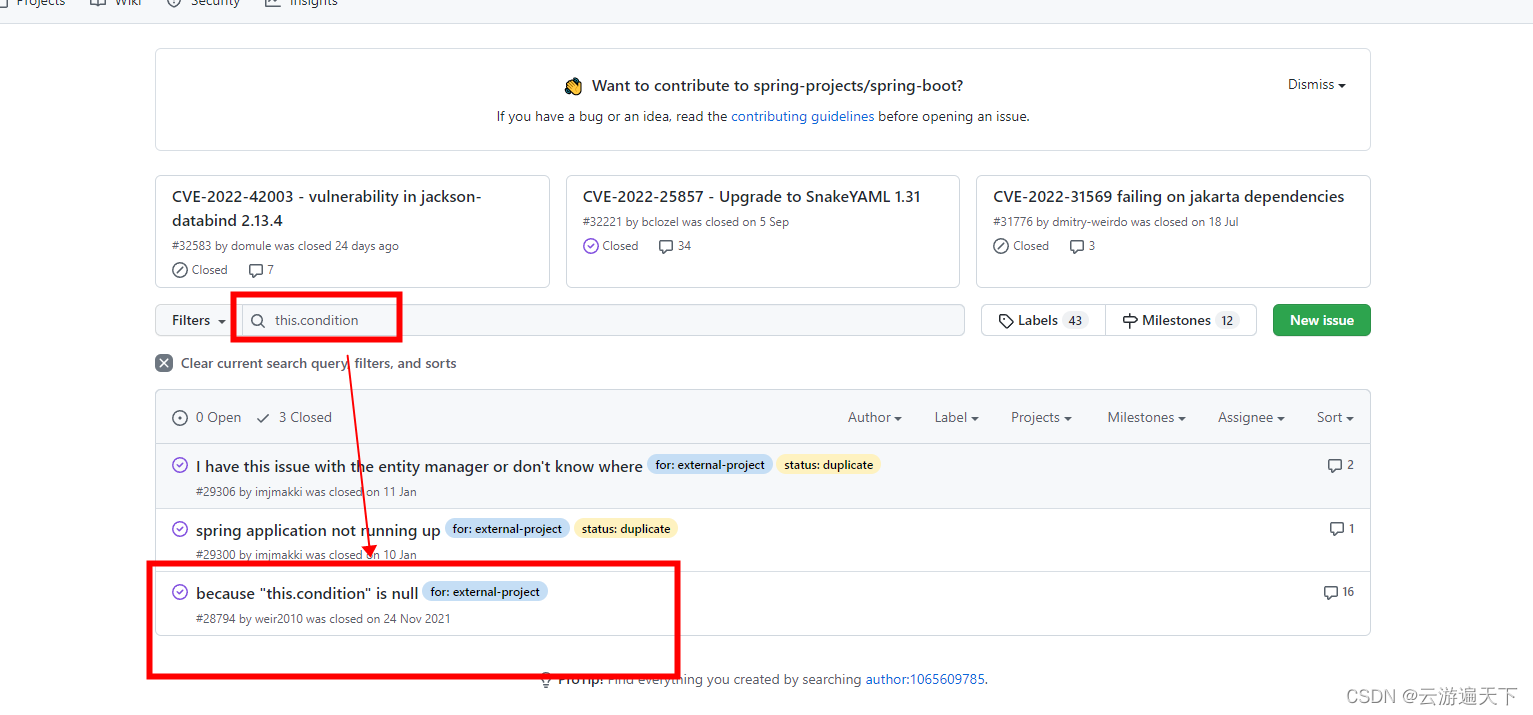Screen dimensions: 1533x715
Task: Open the Author filter dropdown
Action: [x=874, y=417]
